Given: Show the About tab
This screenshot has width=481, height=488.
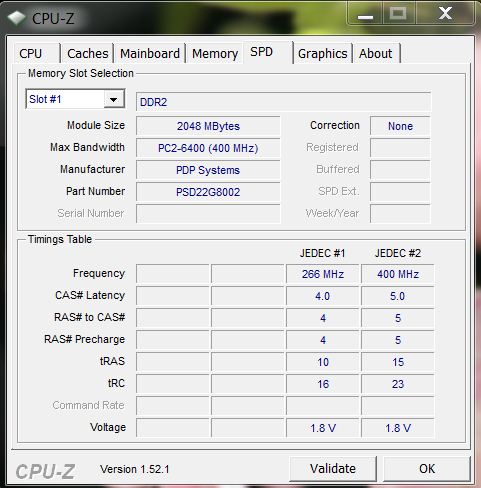Looking at the screenshot, I should (x=377, y=53).
